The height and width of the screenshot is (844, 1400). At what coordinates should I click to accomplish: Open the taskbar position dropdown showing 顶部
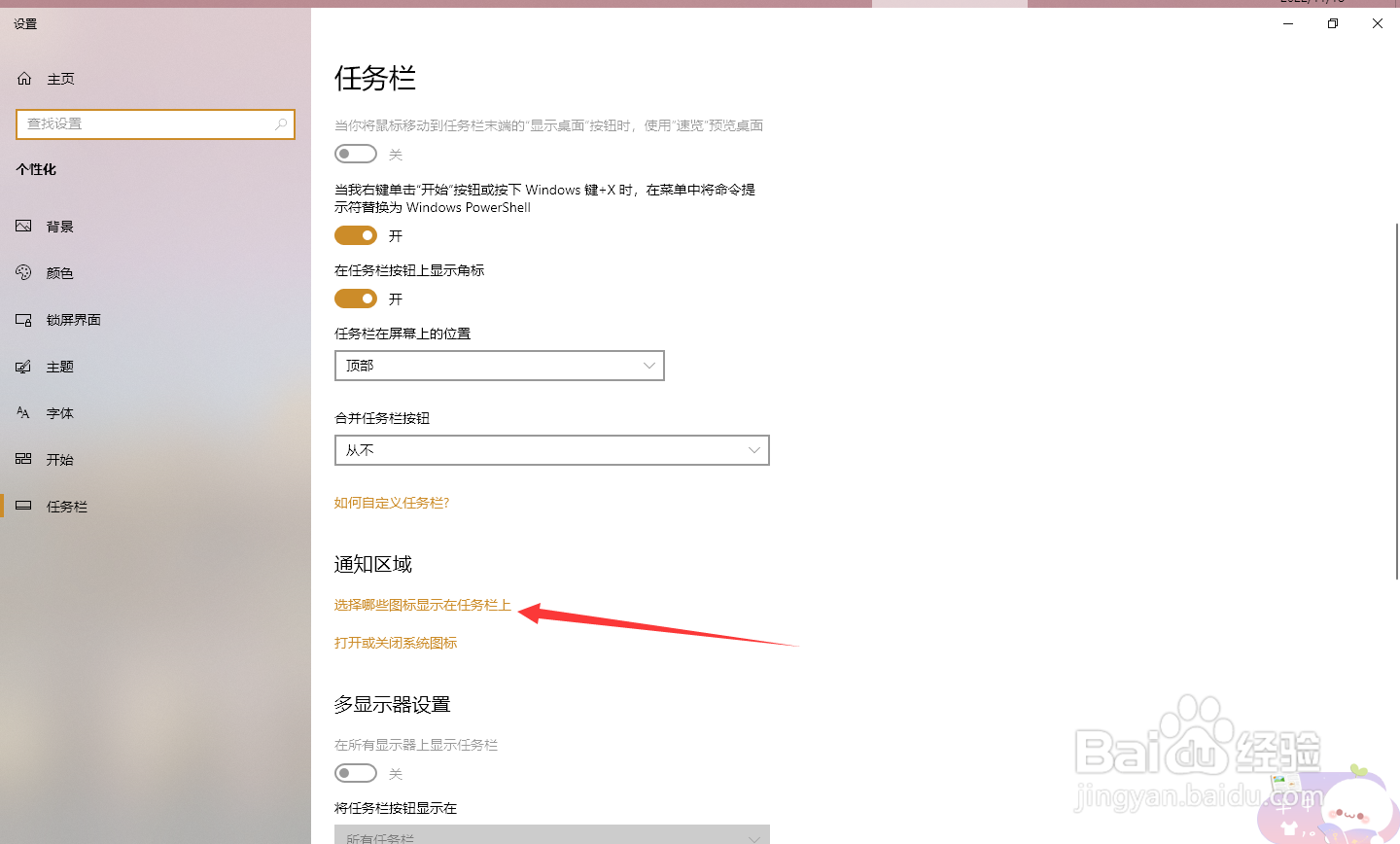click(499, 365)
